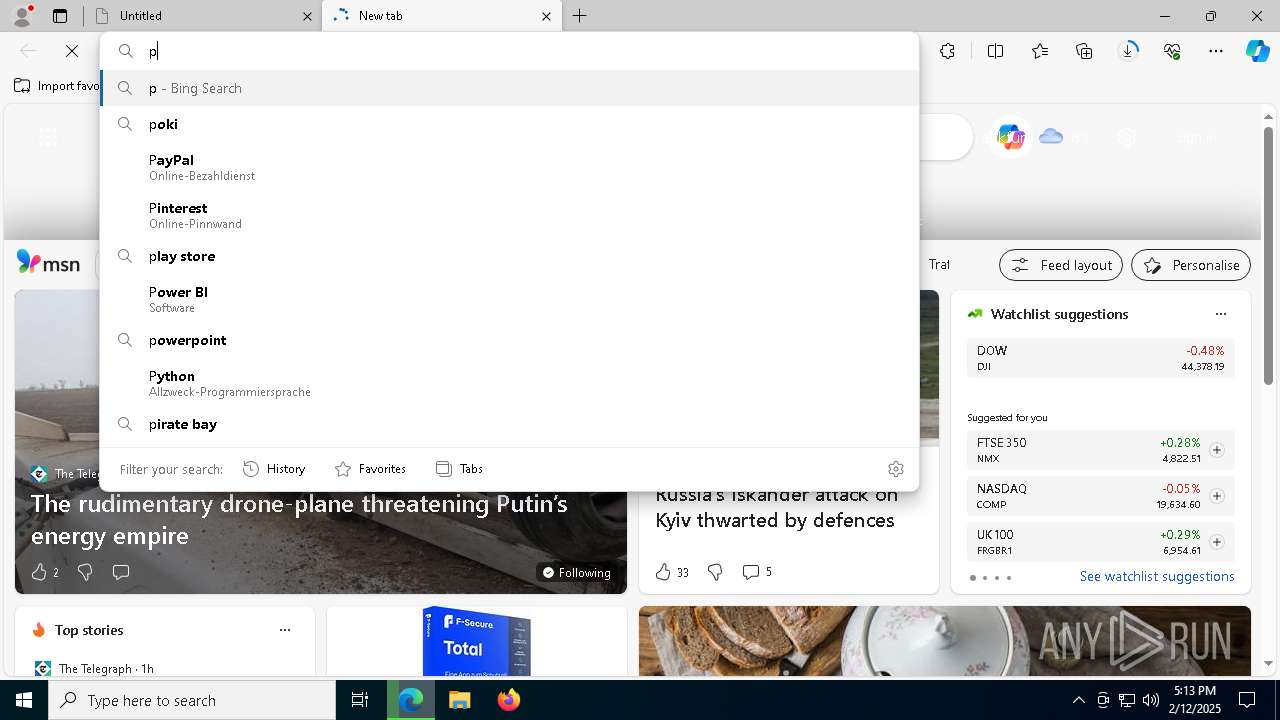Open the F-Secure Total ad thumbnail
Image resolution: width=1280 pixels, height=720 pixels.
coord(477,641)
